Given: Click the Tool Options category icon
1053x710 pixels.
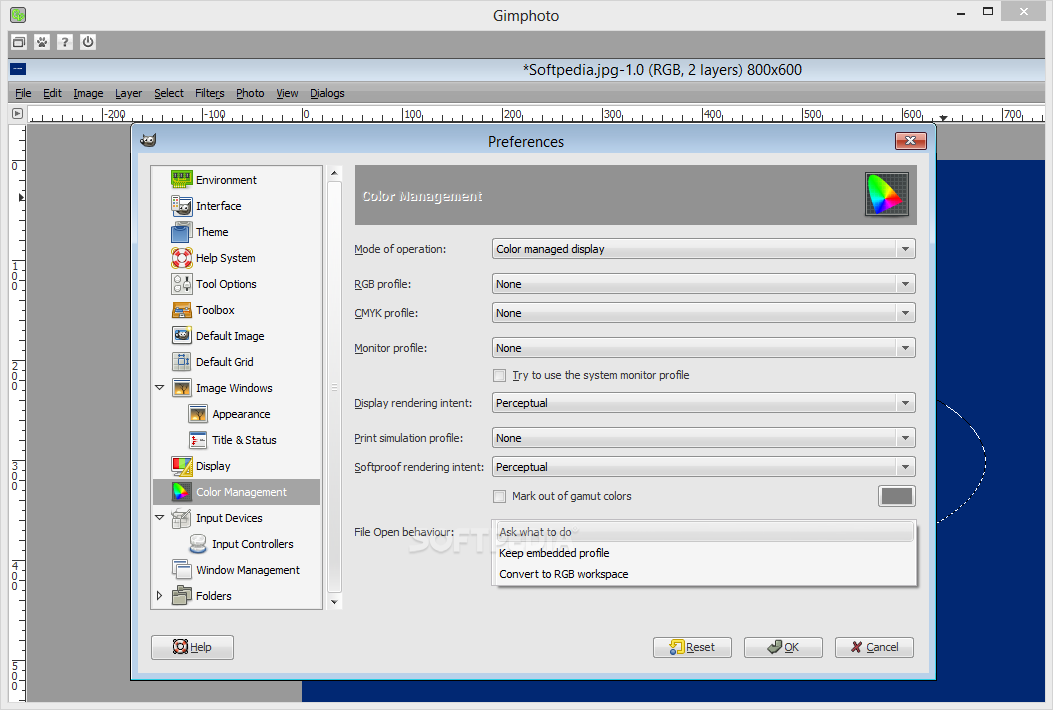Looking at the screenshot, I should [x=181, y=283].
